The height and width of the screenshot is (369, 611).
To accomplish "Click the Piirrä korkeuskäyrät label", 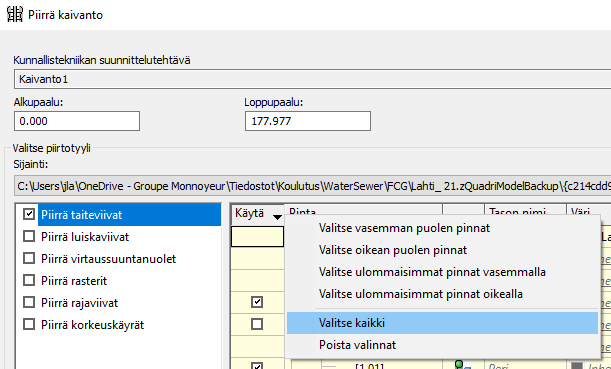I will [x=92, y=325].
